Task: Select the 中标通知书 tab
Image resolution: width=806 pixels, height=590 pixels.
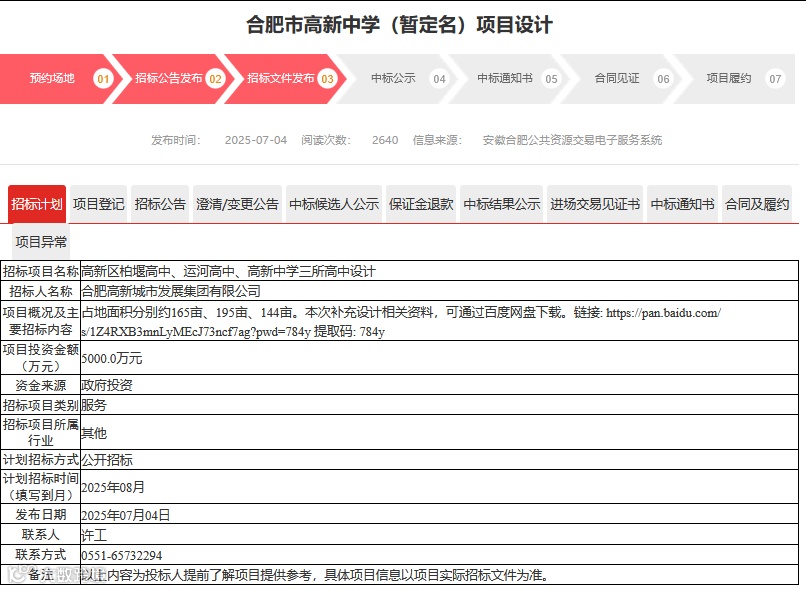Action: [x=683, y=204]
